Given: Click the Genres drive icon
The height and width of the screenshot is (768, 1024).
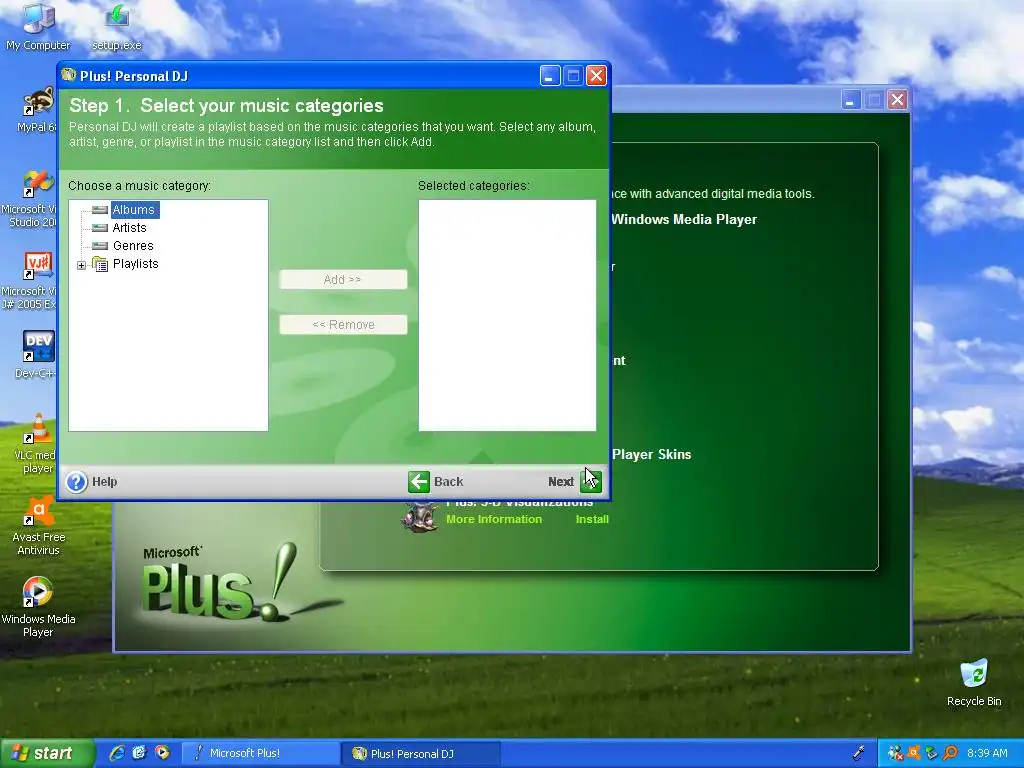Looking at the screenshot, I should pyautogui.click(x=100, y=246).
